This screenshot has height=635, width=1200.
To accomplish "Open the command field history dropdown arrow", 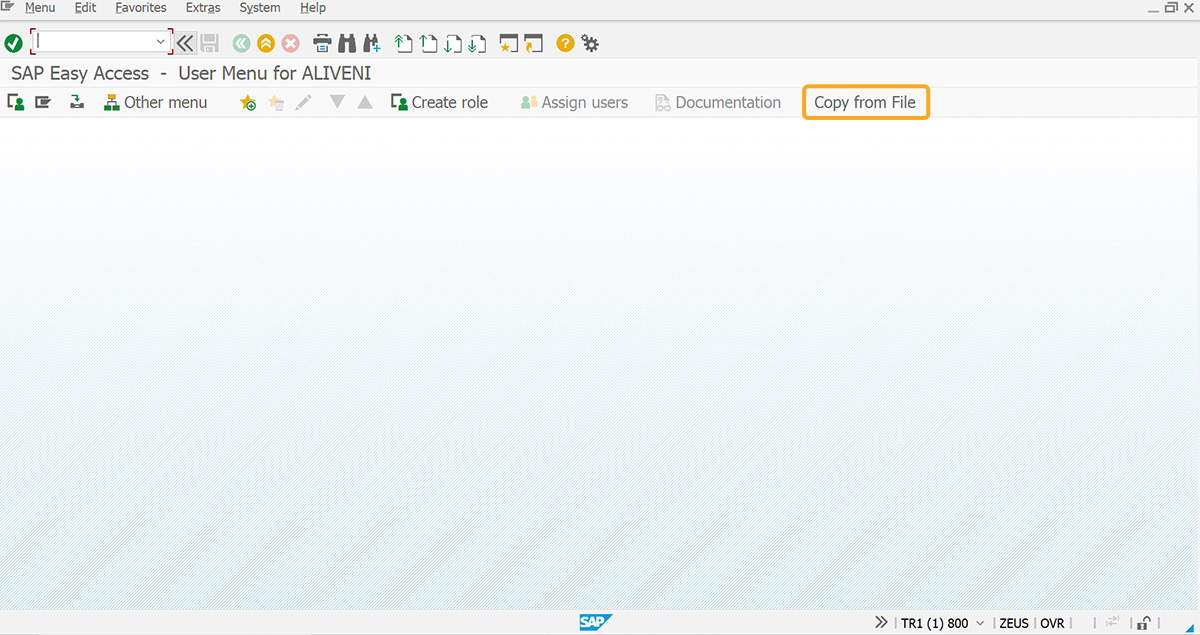I will (x=161, y=42).
